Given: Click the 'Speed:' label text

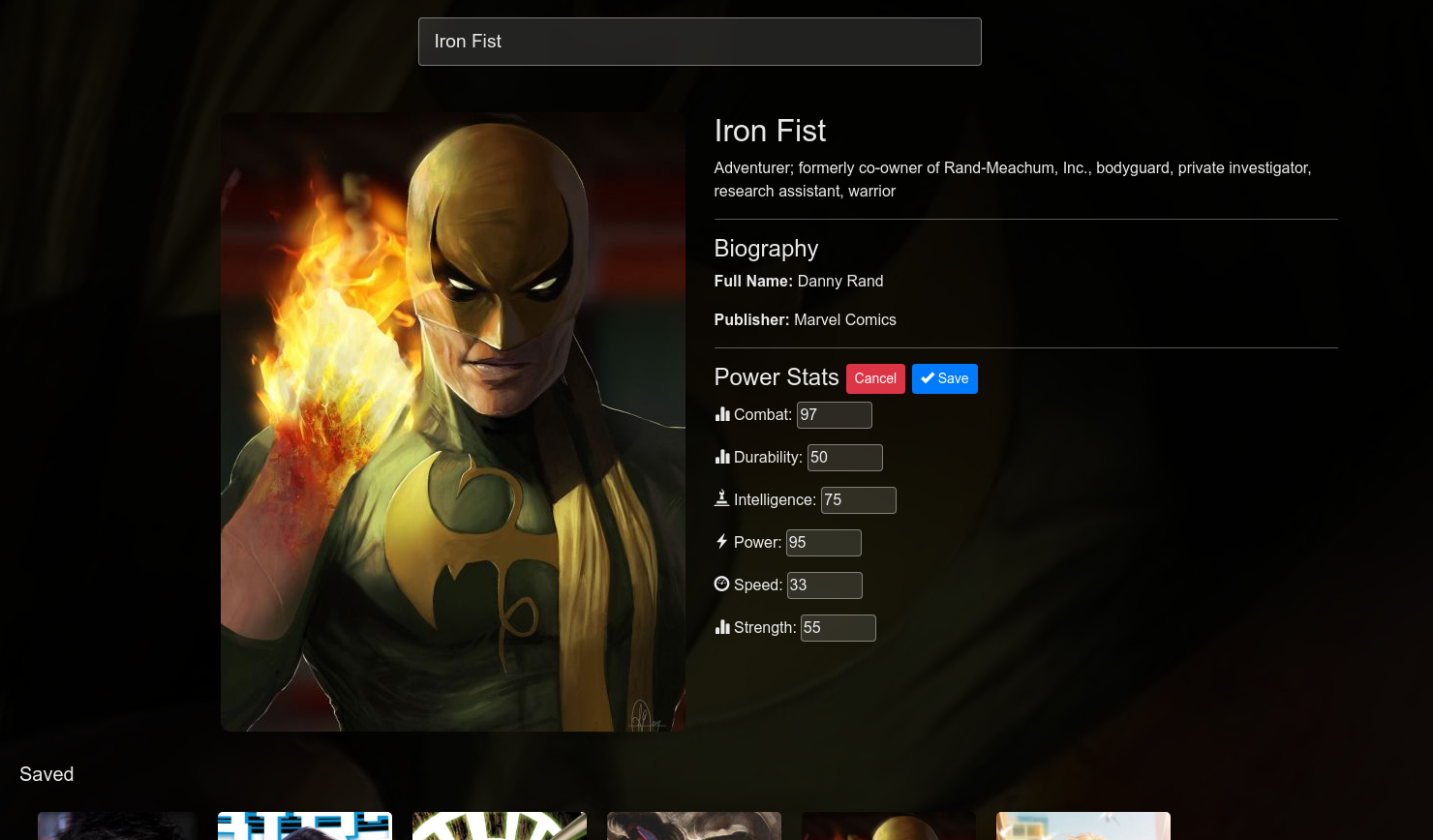Looking at the screenshot, I should (x=758, y=585).
